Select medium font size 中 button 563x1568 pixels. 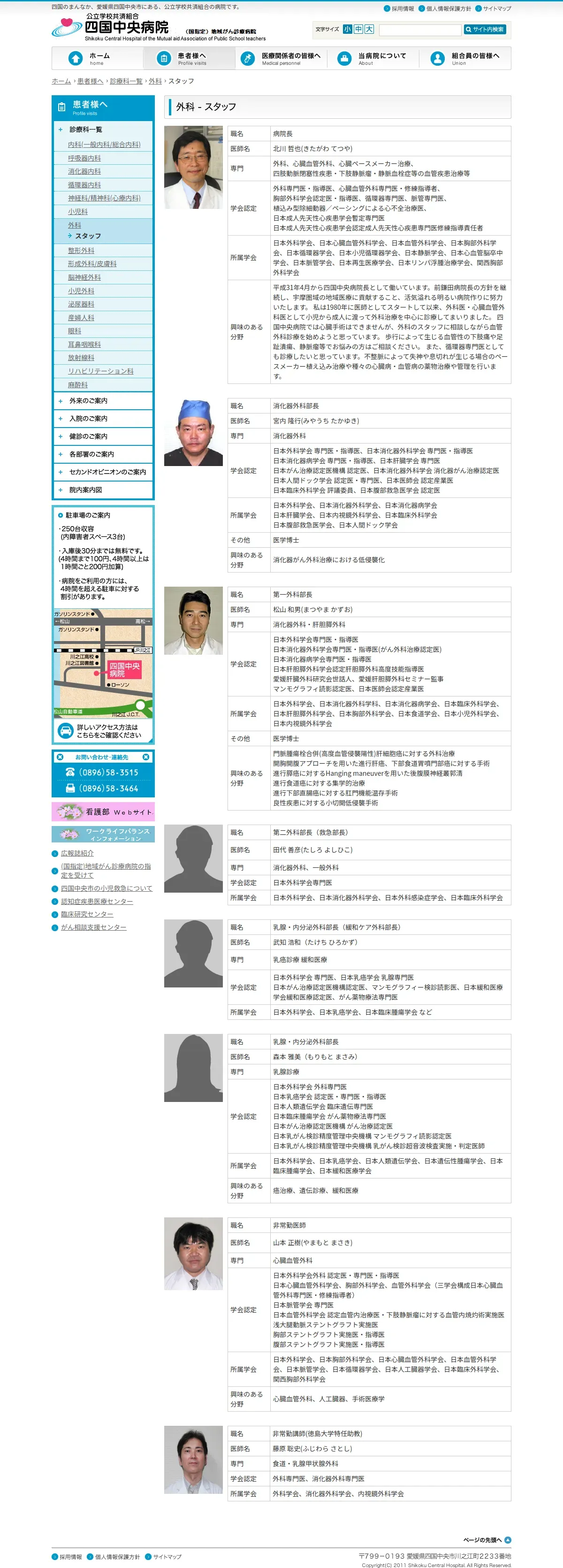(358, 29)
